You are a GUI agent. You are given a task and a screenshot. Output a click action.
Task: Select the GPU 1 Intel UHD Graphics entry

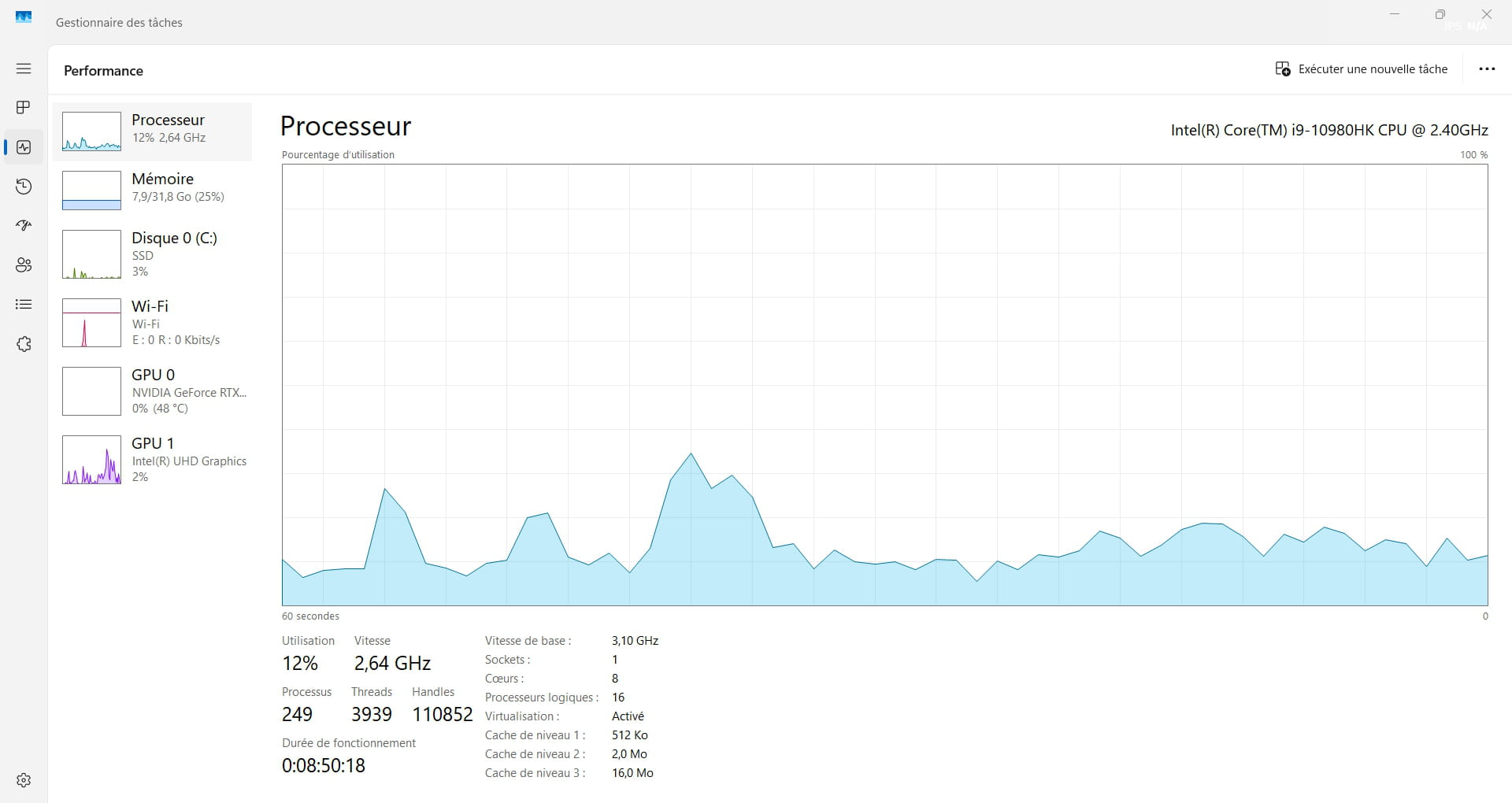pos(152,460)
